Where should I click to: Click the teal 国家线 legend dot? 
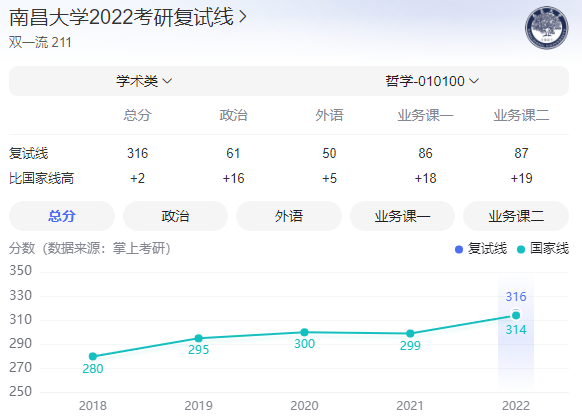tap(521, 249)
